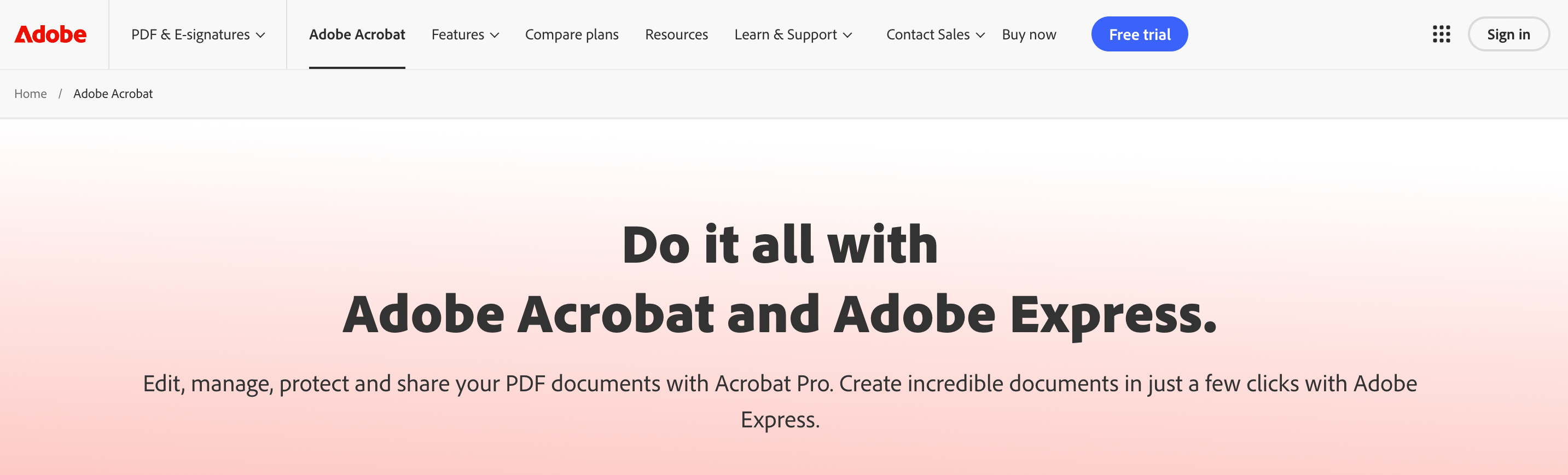Navigate to Home in the breadcrumb
1568x475 pixels.
pos(31,94)
